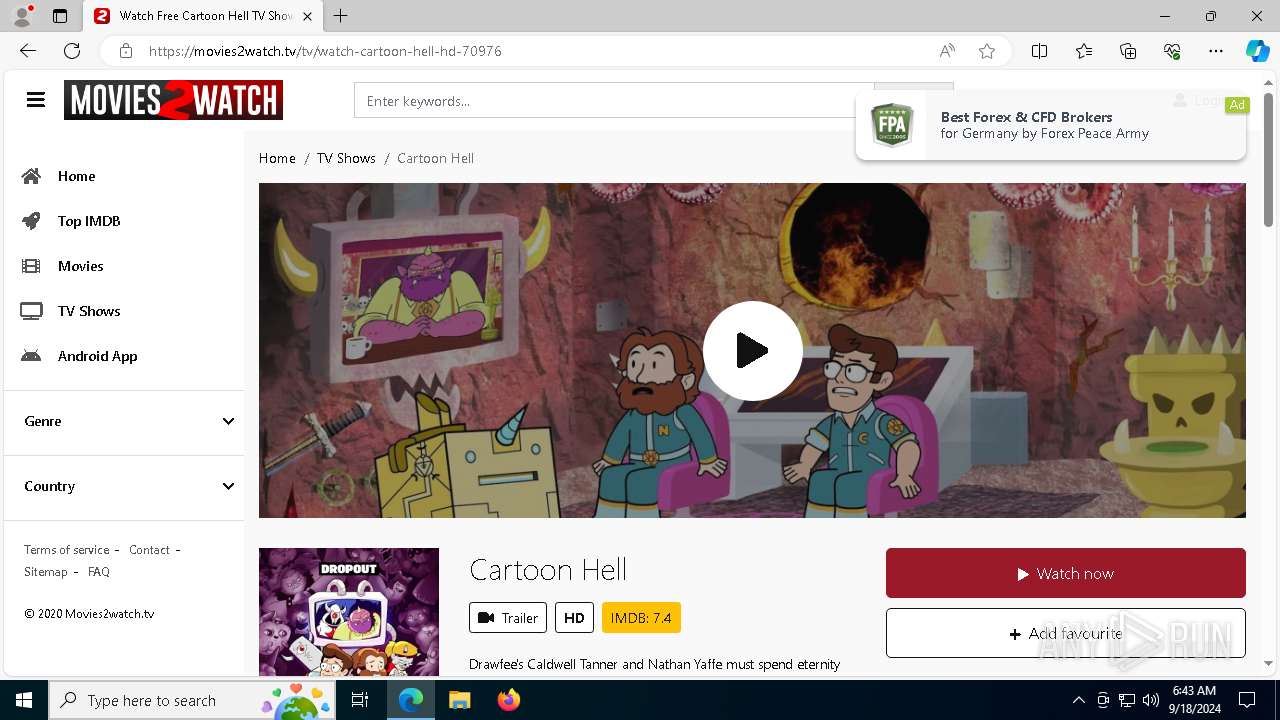Open Copilot sidebar icon
Viewport: 1280px width, 720px height.
(1257, 51)
